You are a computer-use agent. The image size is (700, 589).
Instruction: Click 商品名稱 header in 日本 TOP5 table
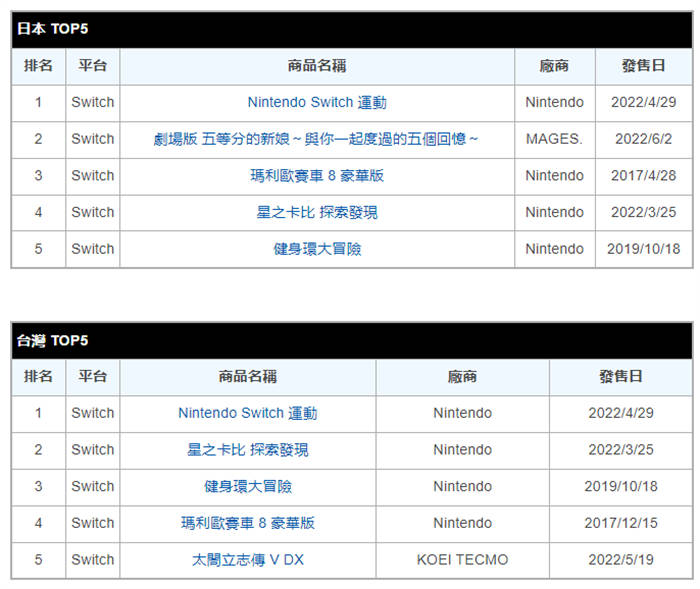[317, 66]
